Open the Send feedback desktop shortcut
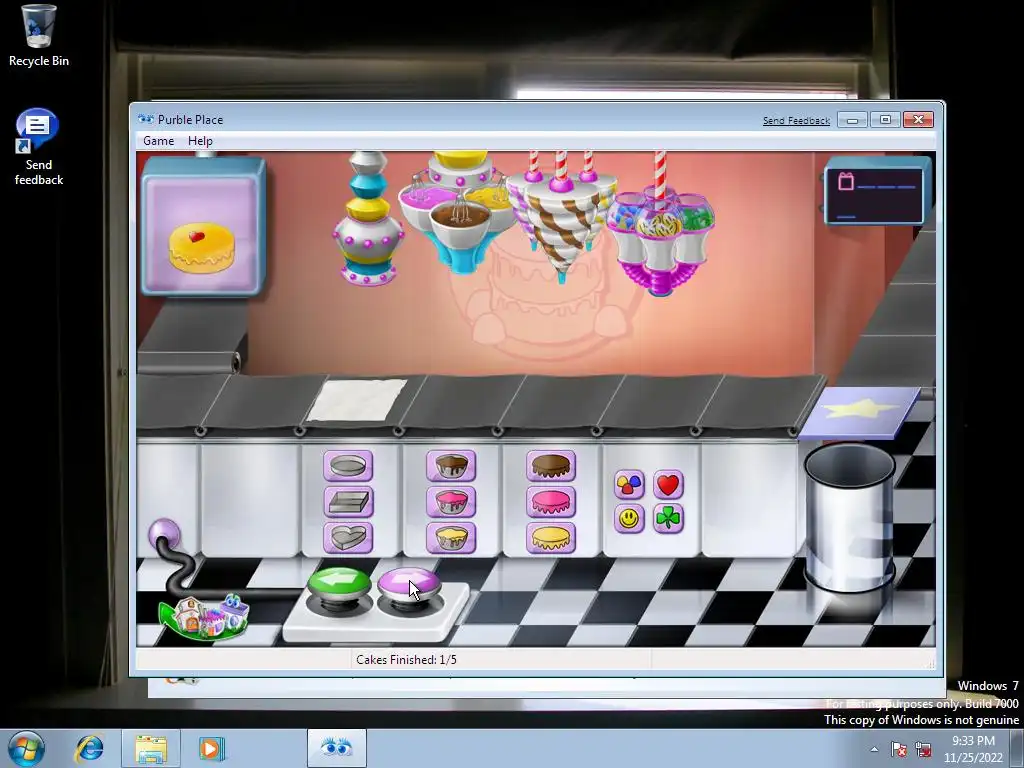The height and width of the screenshot is (768, 1024). pyautogui.click(x=39, y=148)
